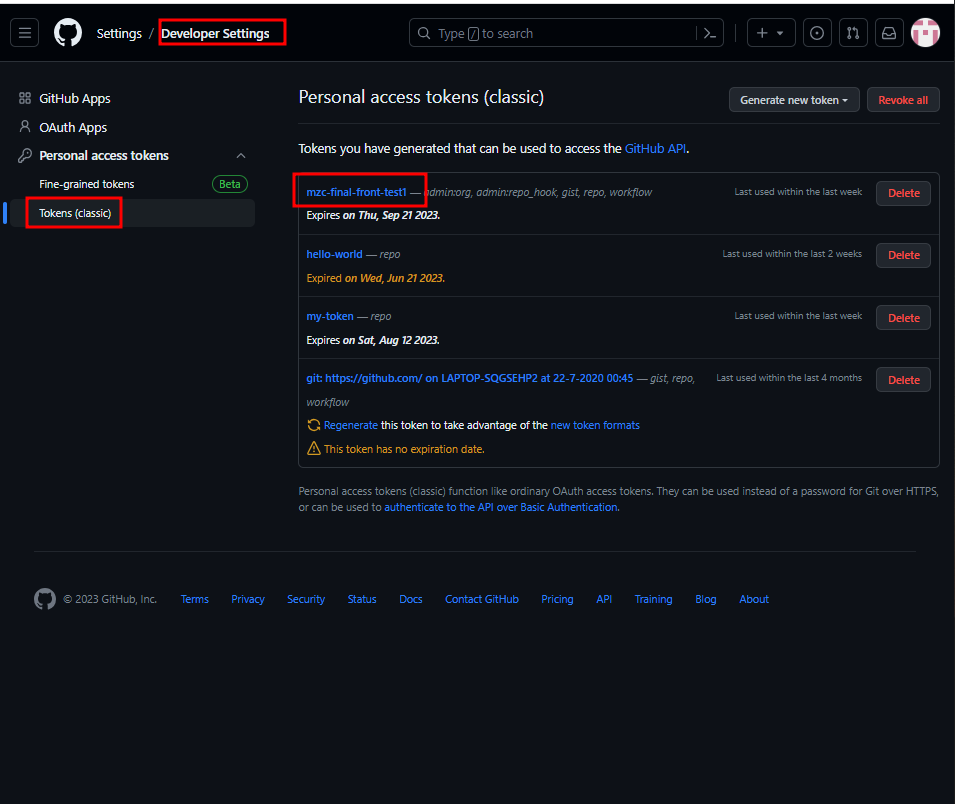955x804 pixels.
Task: Click the GitHub logo in header
Action: pyautogui.click(x=68, y=33)
